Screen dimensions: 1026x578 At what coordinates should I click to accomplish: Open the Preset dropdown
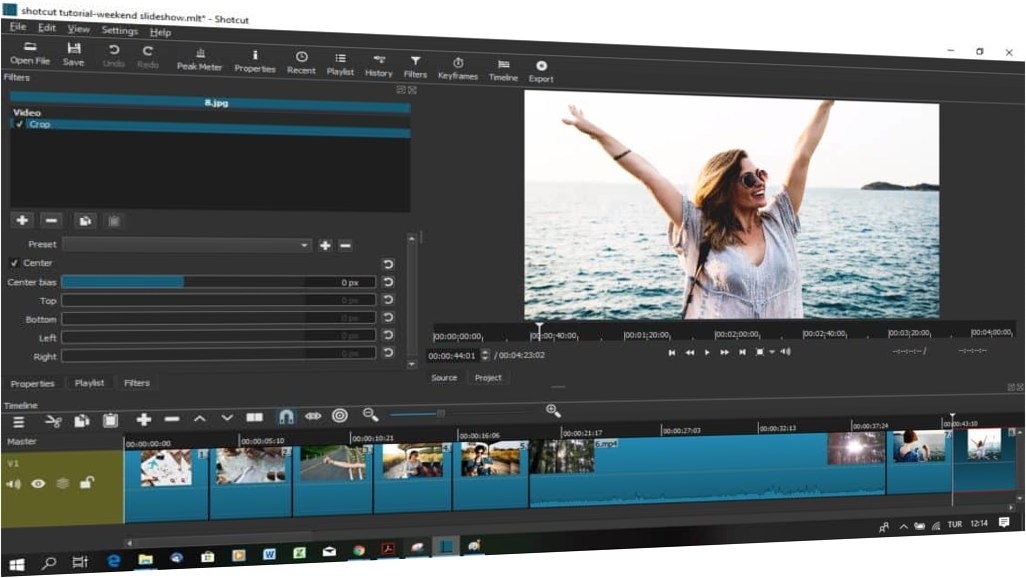pyautogui.click(x=187, y=245)
